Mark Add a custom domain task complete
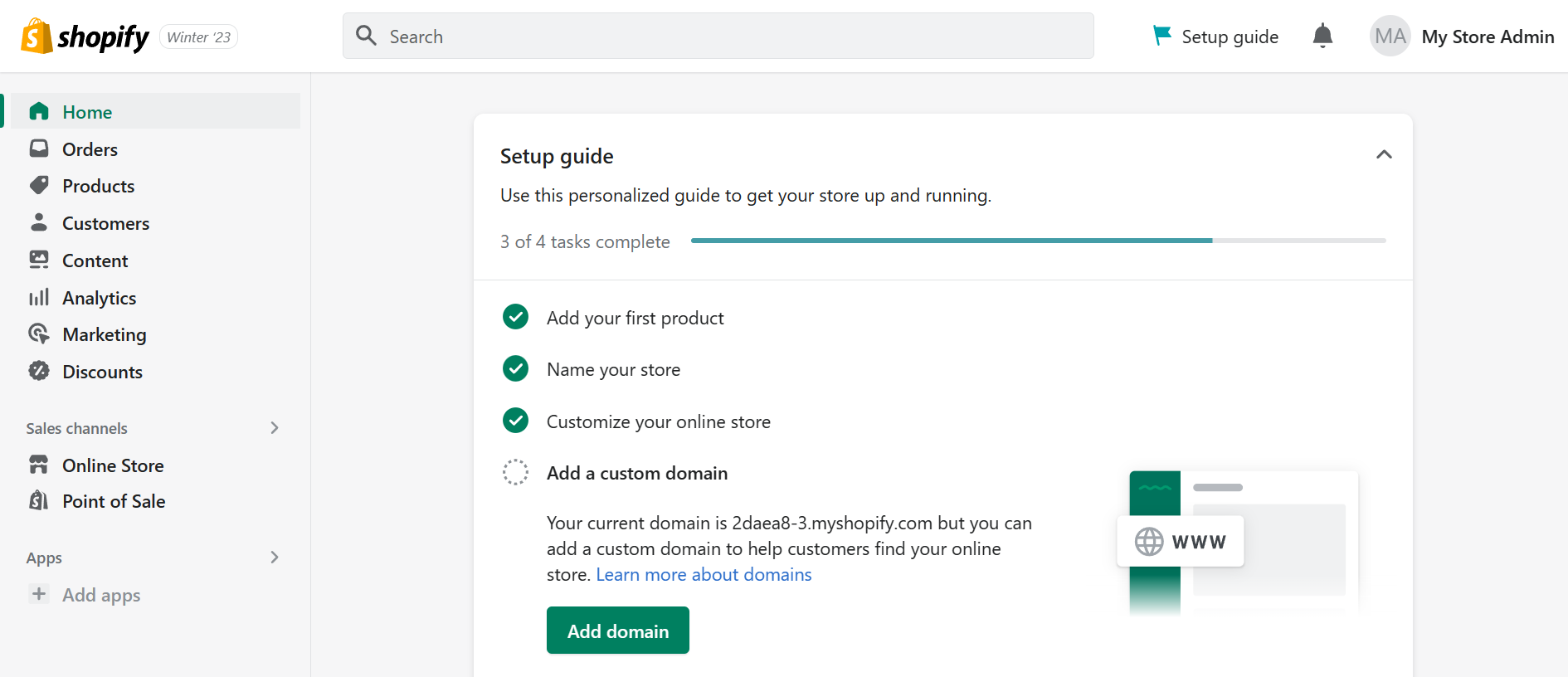The height and width of the screenshot is (677, 1568). 515,472
